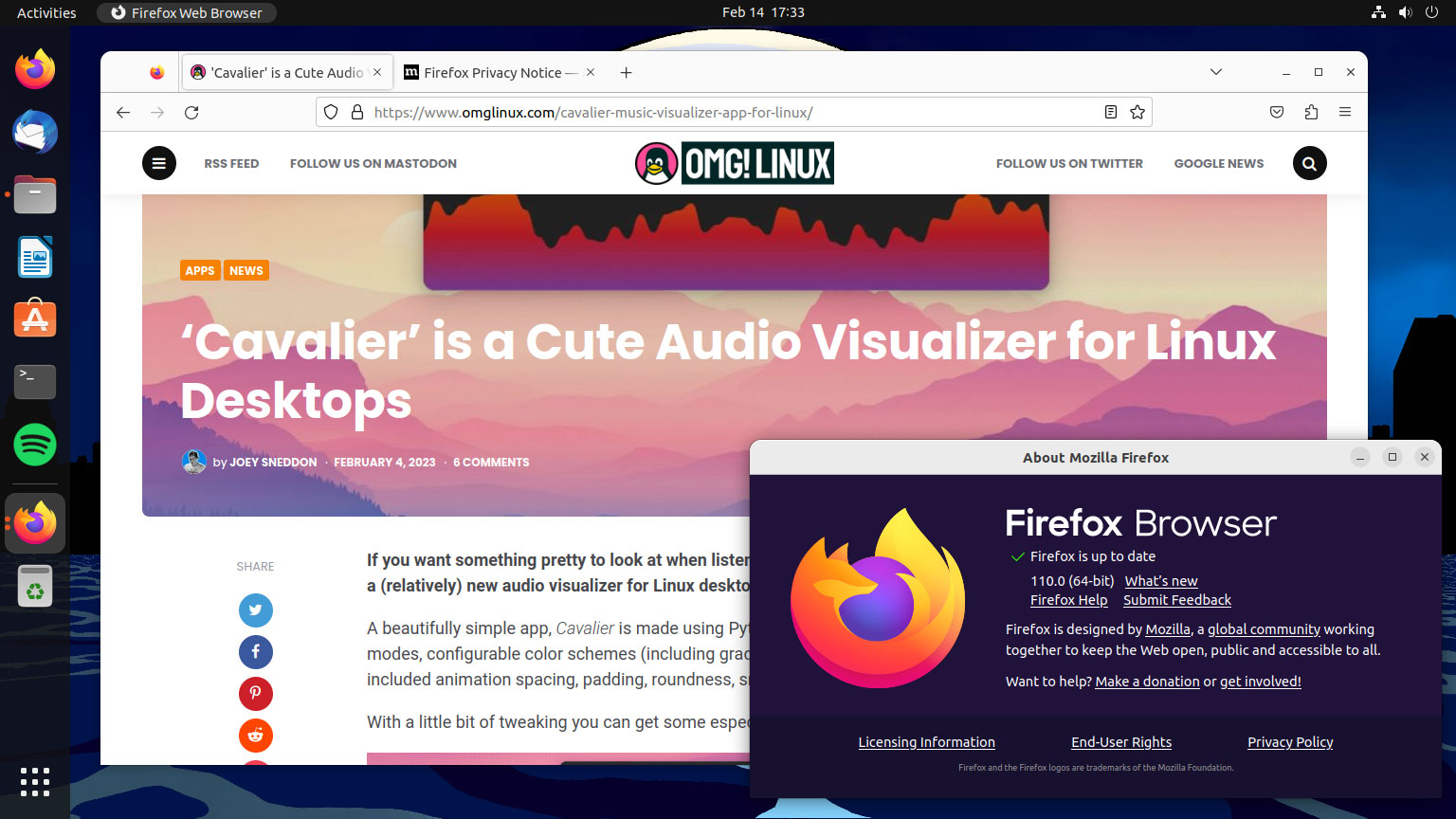Screen dimensions: 1456x819
Task: Open the Firefox application hamburger menu
Action: click(x=1345, y=112)
